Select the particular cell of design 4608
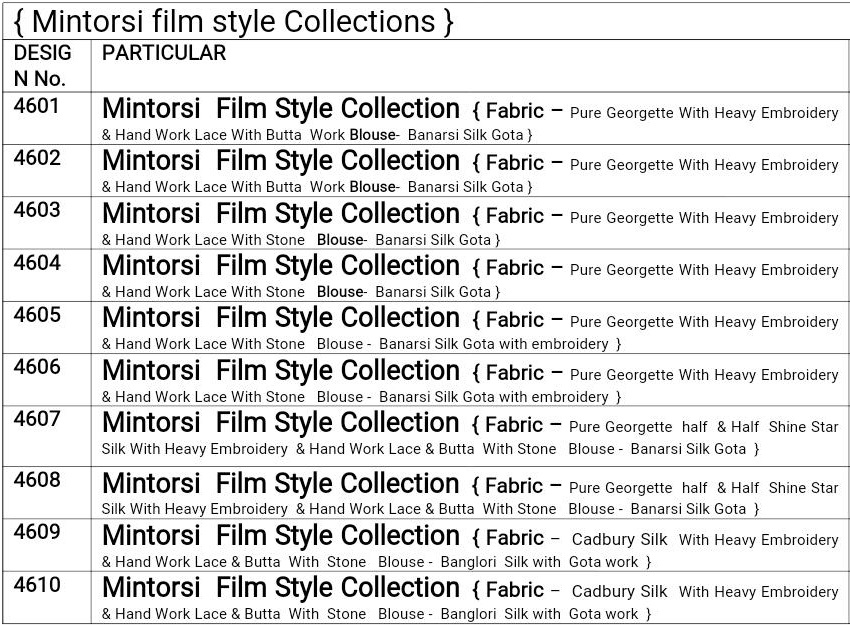 [x=470, y=496]
